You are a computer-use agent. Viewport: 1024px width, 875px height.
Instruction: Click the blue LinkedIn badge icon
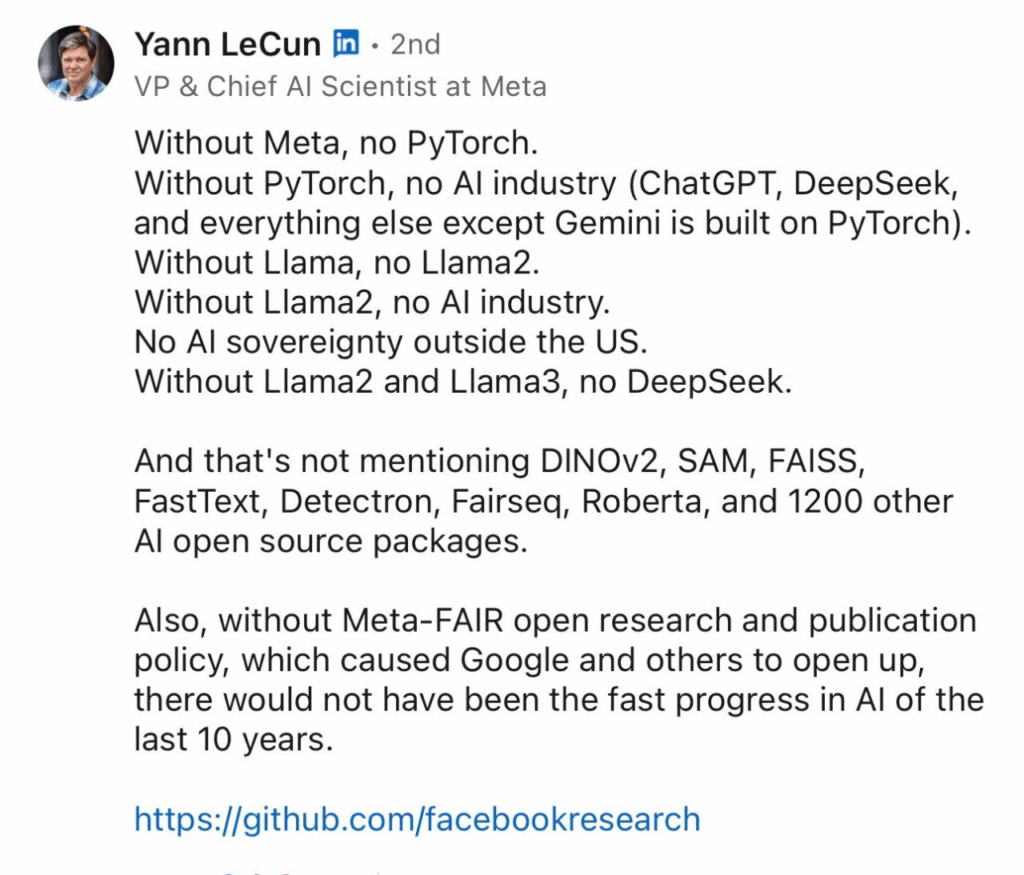click(346, 43)
